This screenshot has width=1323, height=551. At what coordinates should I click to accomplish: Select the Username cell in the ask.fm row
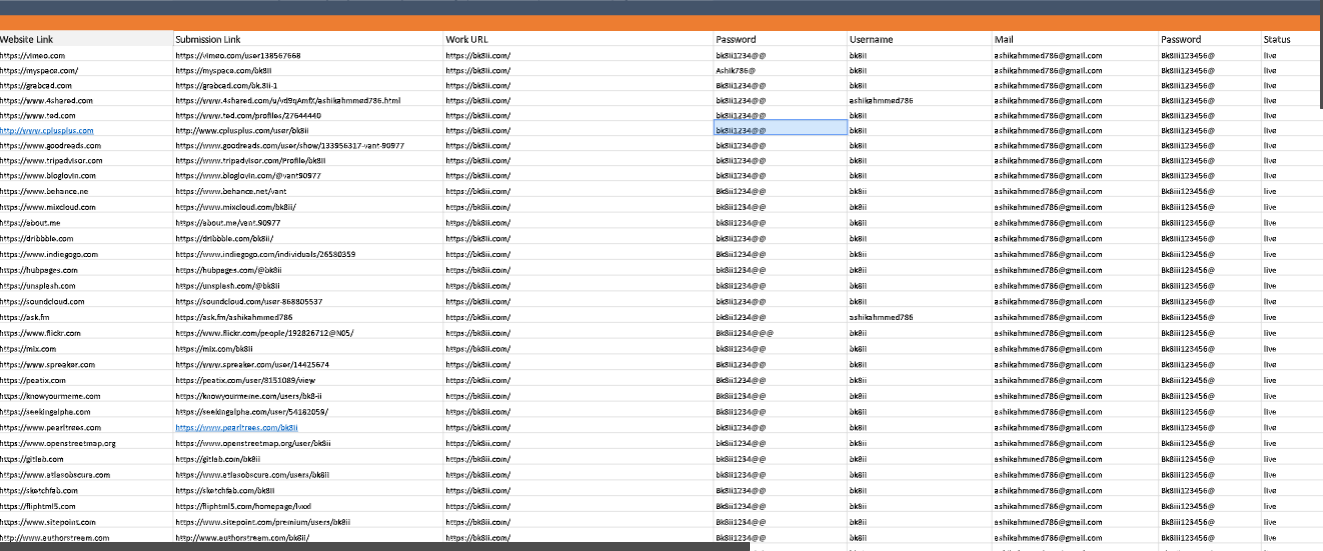[881, 318]
